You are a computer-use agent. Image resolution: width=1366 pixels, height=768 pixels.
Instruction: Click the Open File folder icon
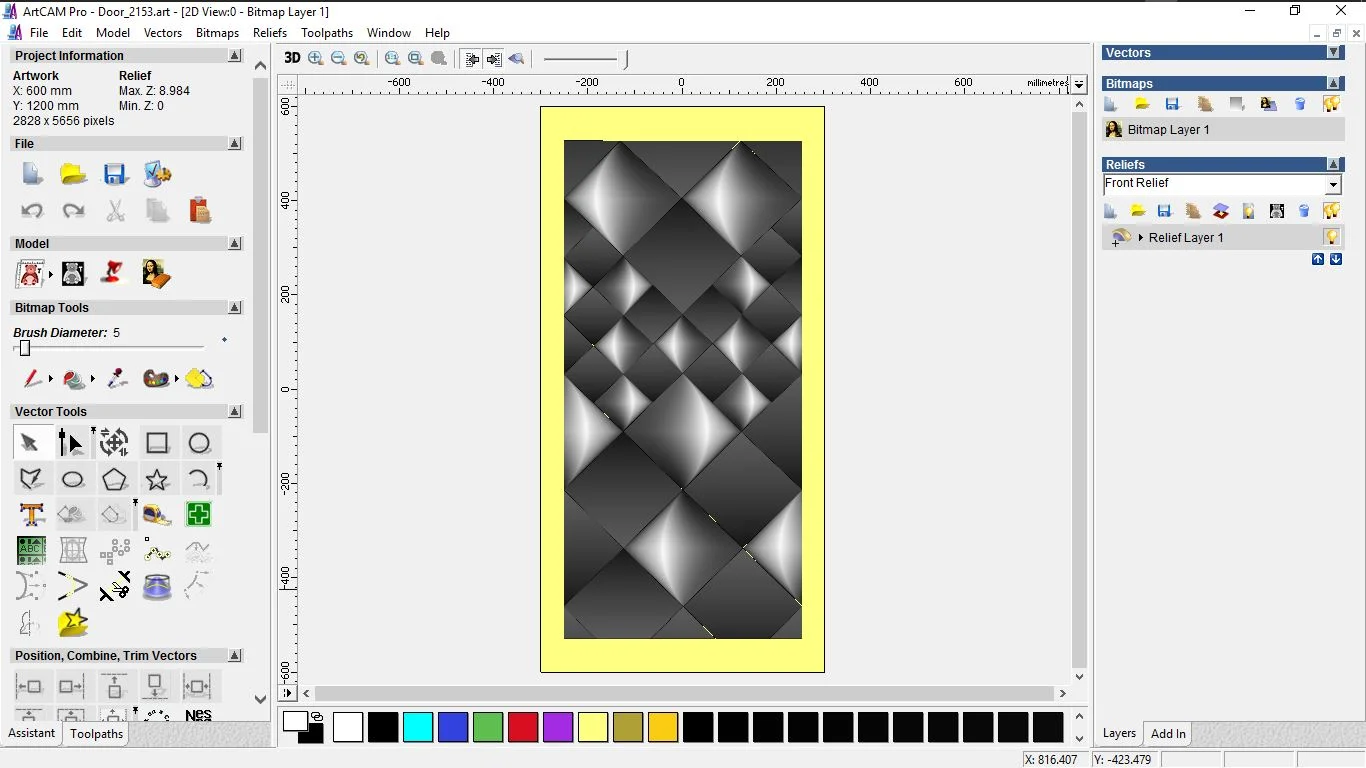pyautogui.click(x=73, y=175)
